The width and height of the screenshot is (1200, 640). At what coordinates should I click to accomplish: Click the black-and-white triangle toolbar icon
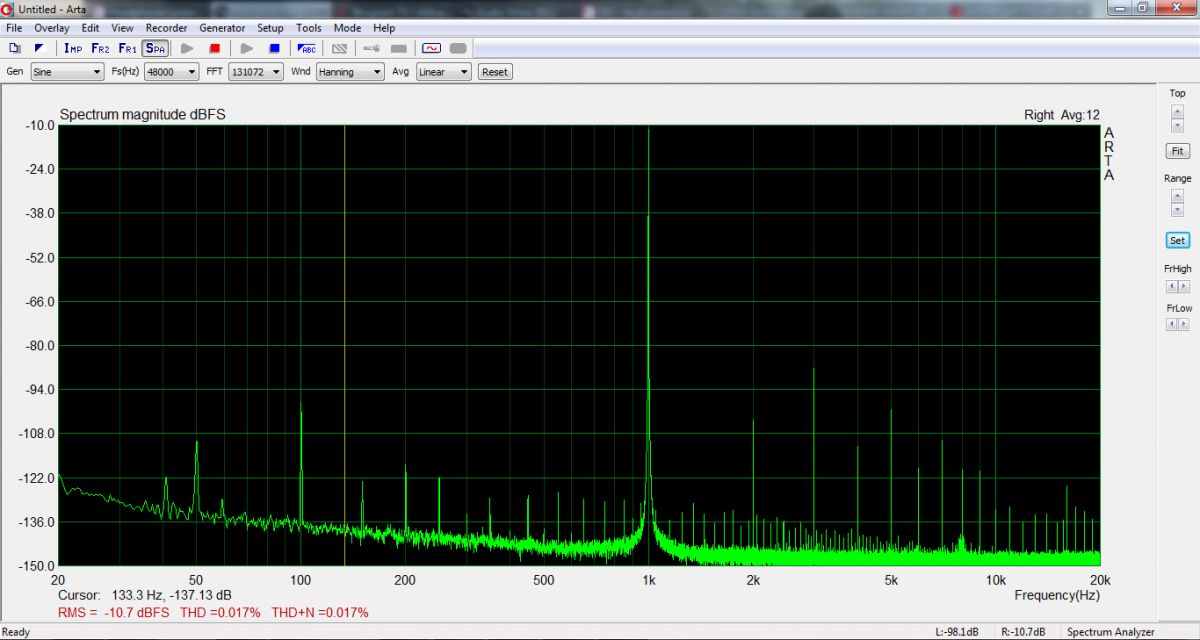[x=39, y=48]
